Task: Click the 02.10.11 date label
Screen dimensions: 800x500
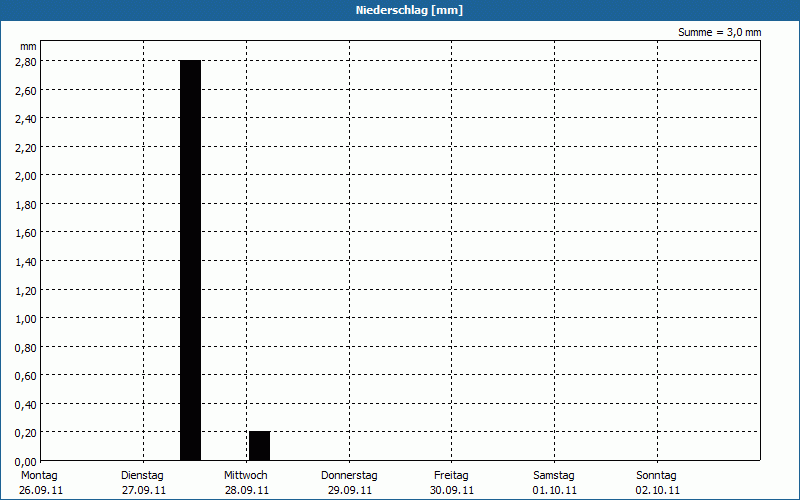Action: (x=658, y=491)
